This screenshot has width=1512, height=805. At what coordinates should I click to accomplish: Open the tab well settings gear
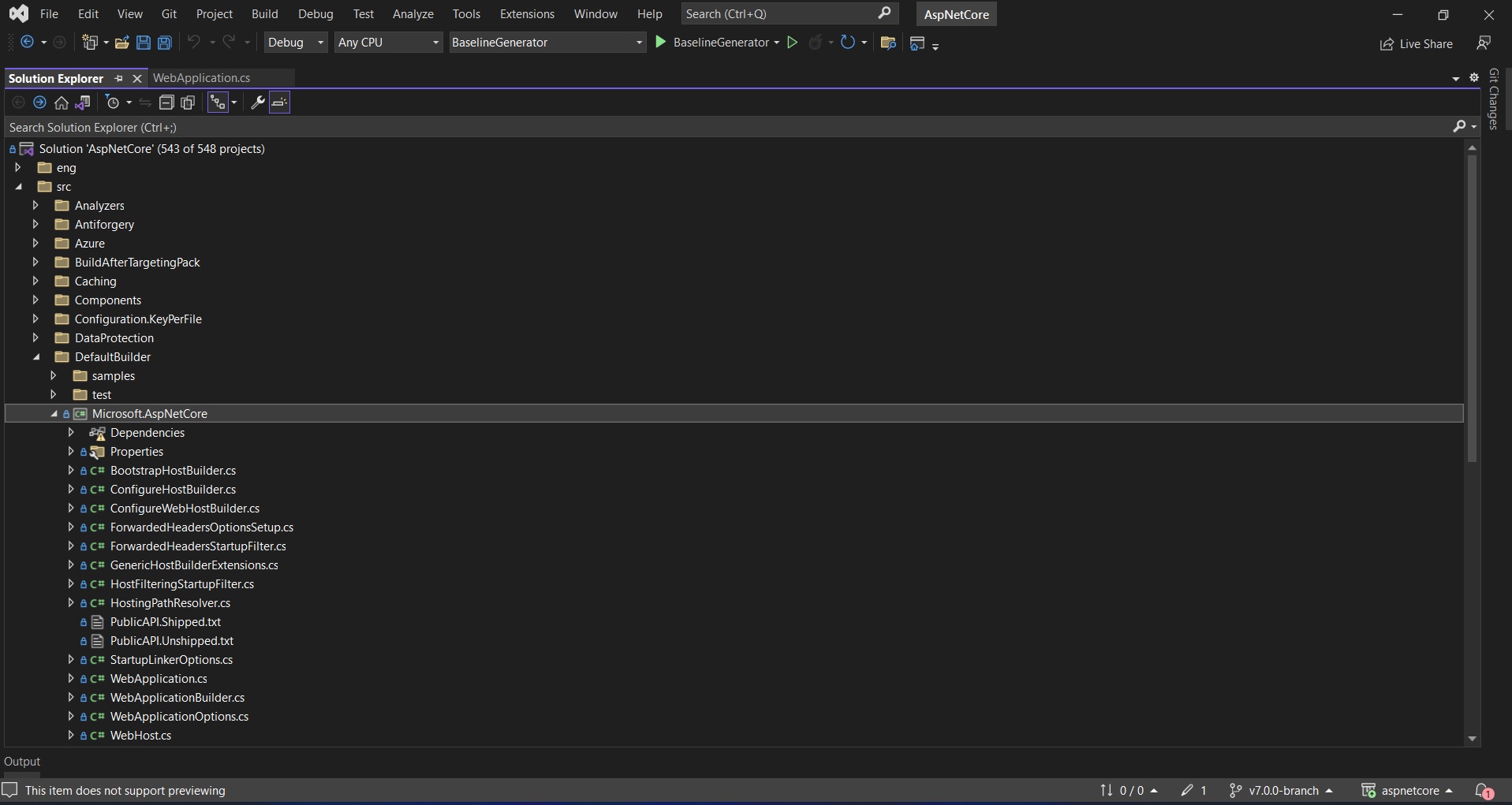(x=1474, y=77)
